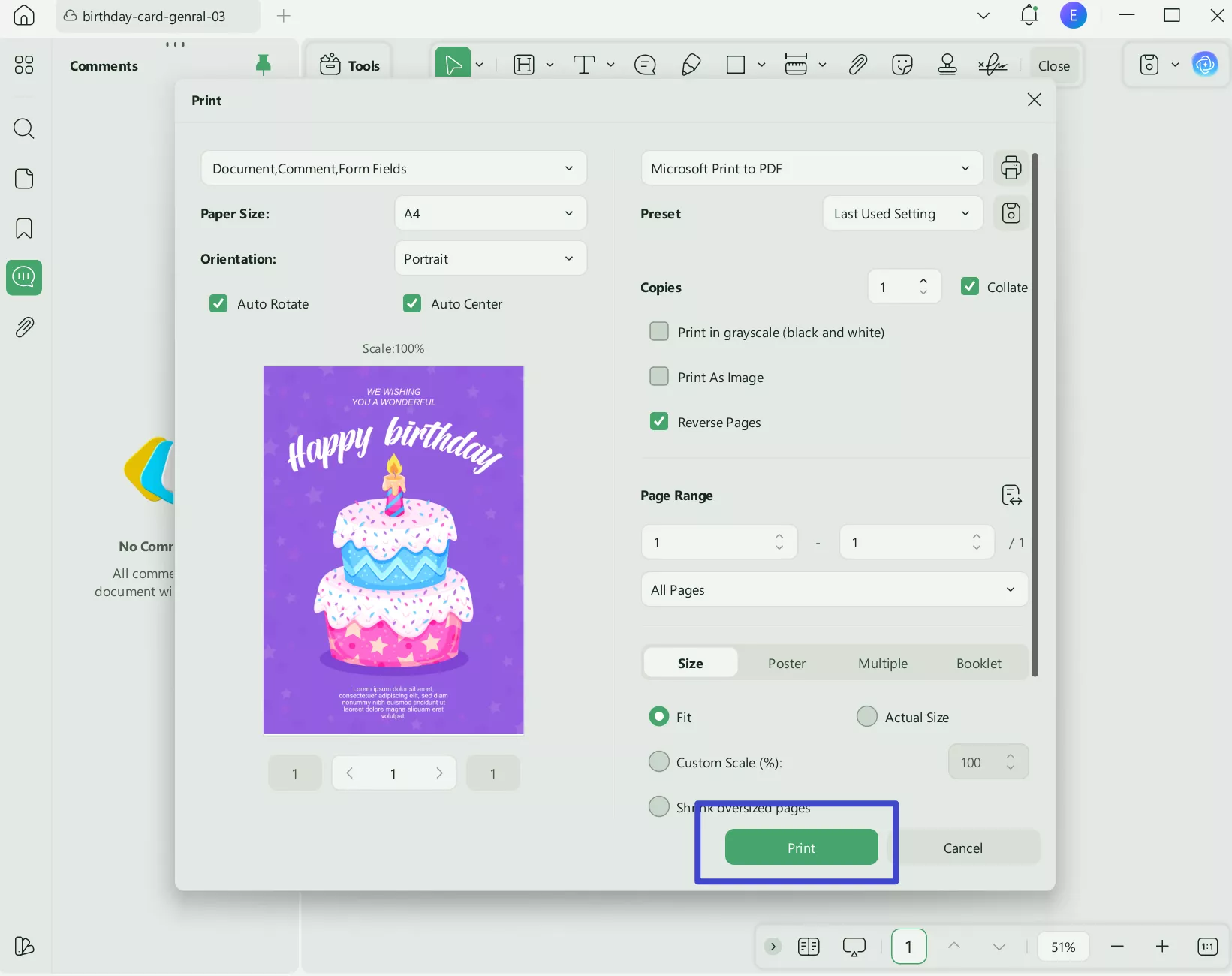Click the green Print button

coord(801,848)
